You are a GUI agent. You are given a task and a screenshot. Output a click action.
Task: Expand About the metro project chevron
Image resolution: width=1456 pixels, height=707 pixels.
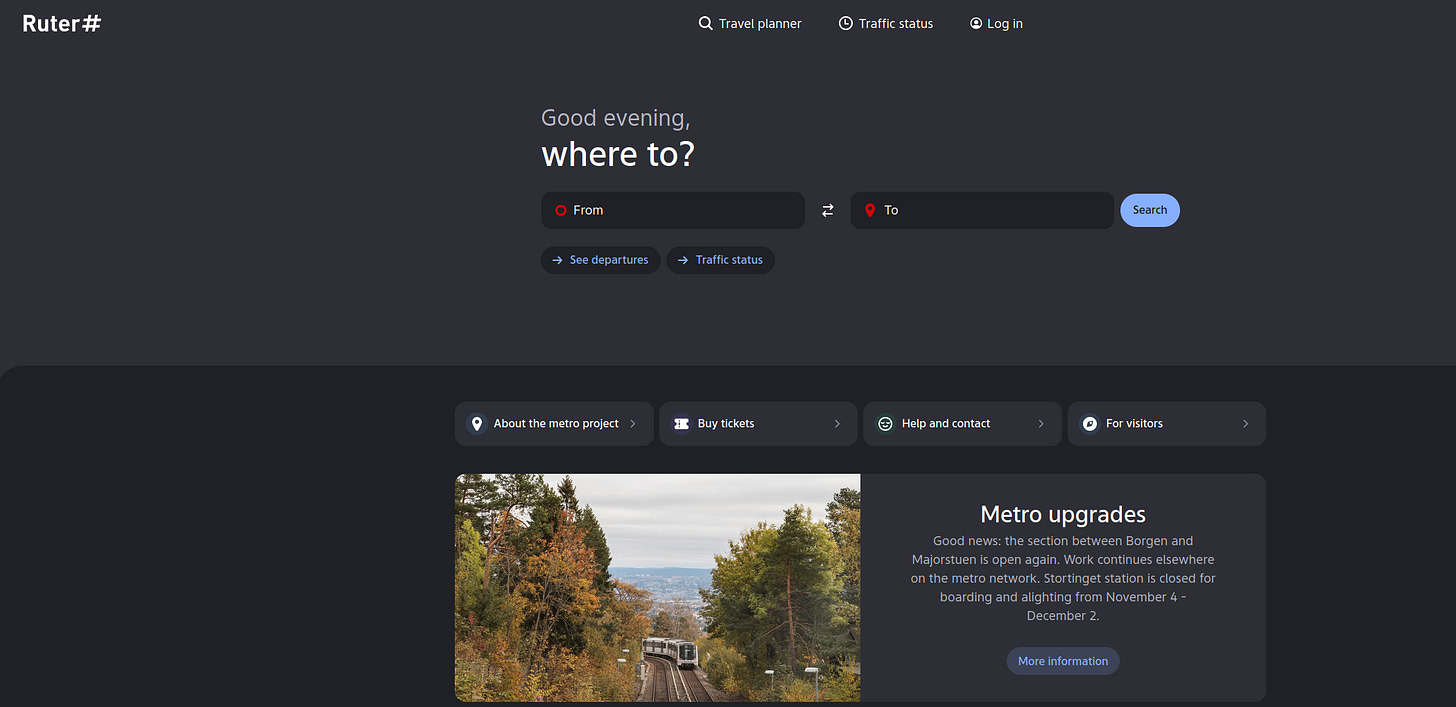click(x=633, y=424)
